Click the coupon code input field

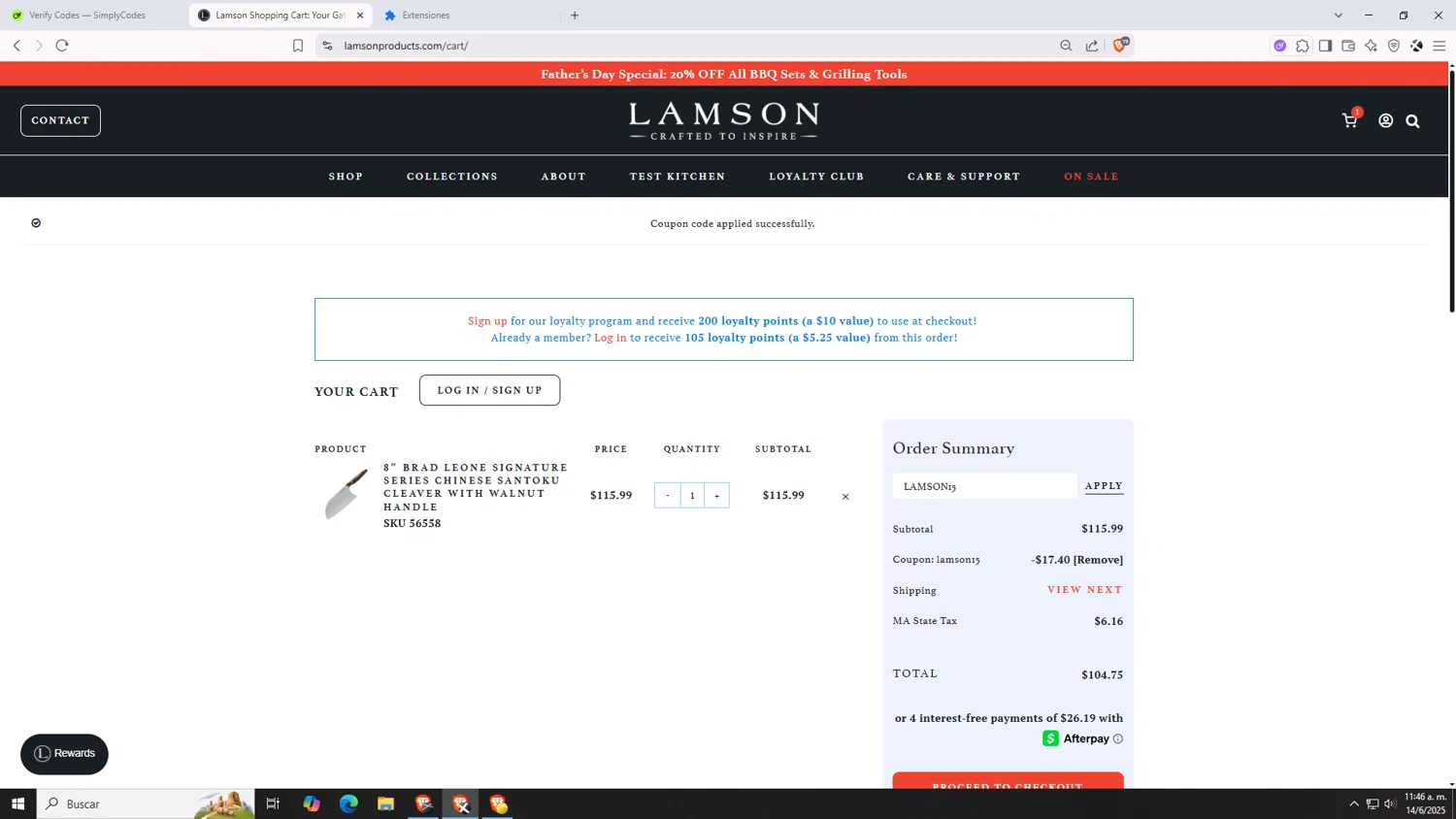click(984, 486)
